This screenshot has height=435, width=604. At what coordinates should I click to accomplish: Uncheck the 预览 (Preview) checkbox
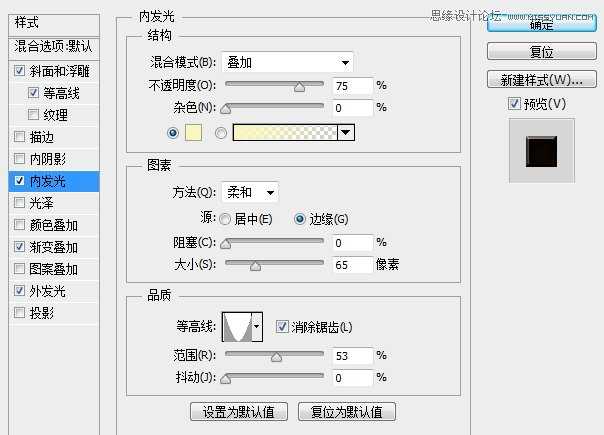click(x=514, y=104)
